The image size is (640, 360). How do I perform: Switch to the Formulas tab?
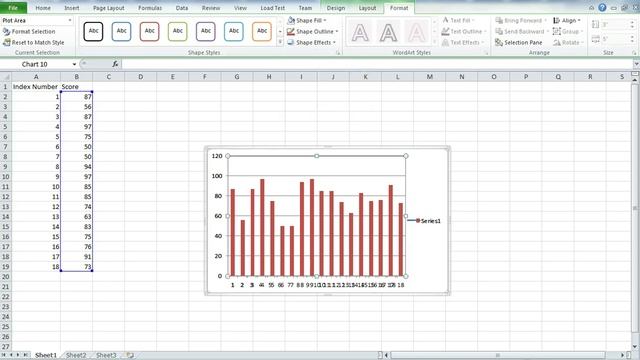[x=150, y=8]
